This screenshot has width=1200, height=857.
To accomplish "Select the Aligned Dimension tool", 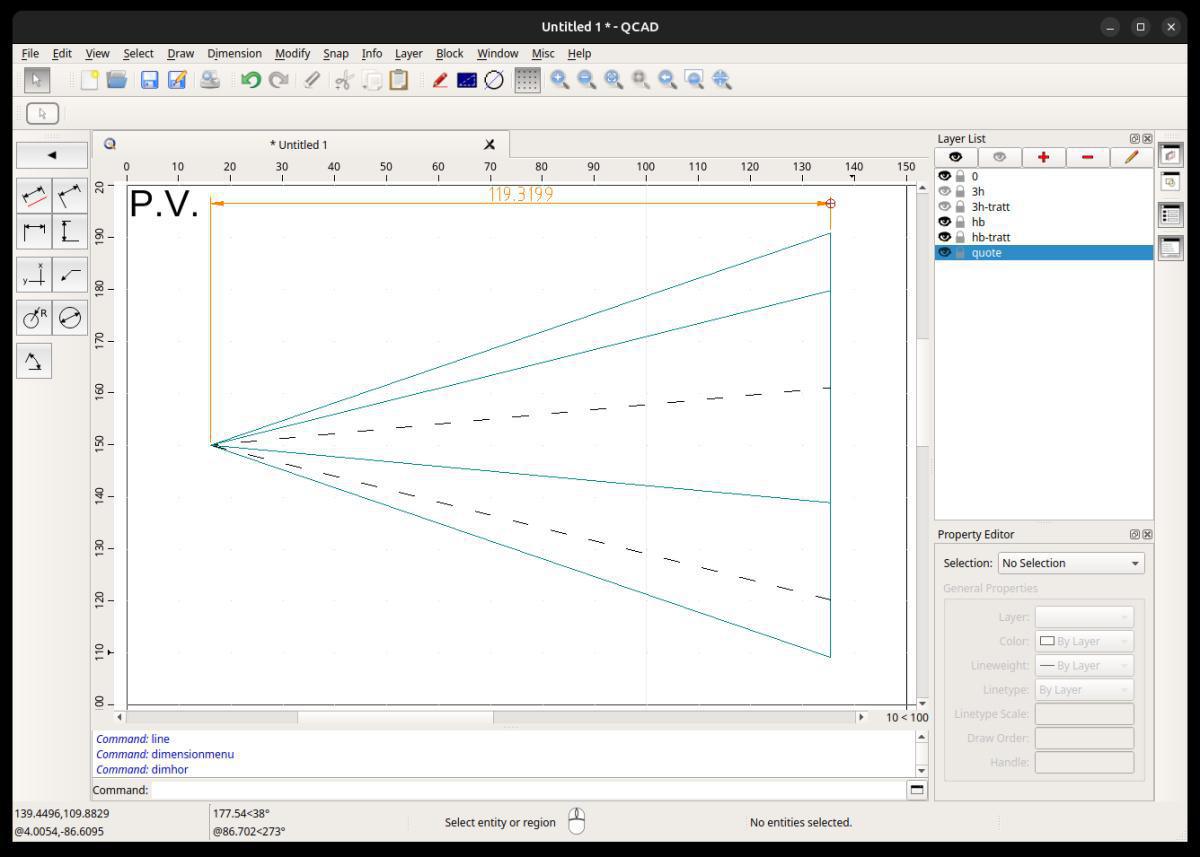I will [34, 196].
